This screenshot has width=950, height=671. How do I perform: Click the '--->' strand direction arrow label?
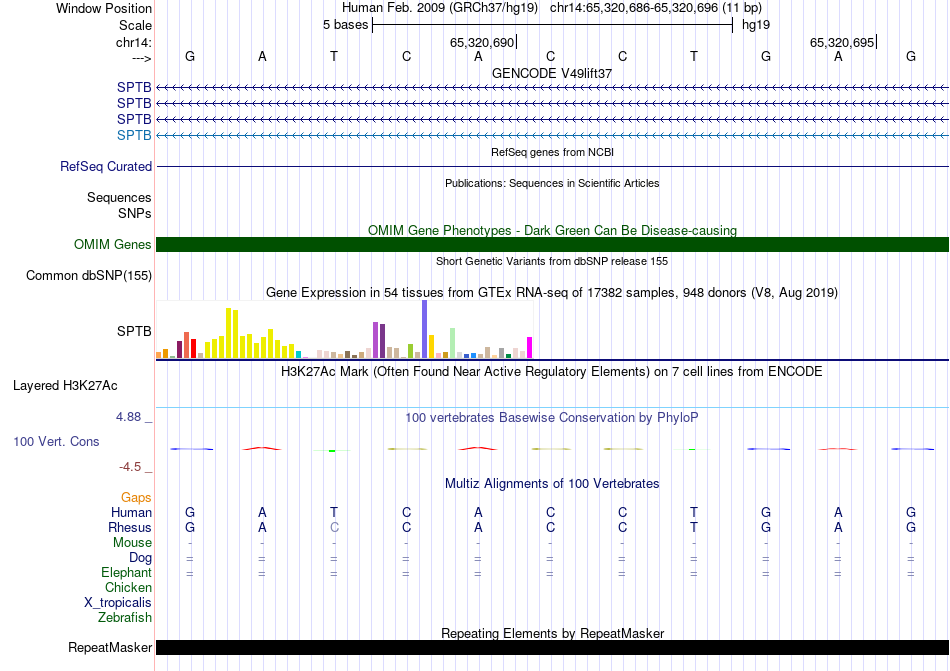[x=141, y=58]
